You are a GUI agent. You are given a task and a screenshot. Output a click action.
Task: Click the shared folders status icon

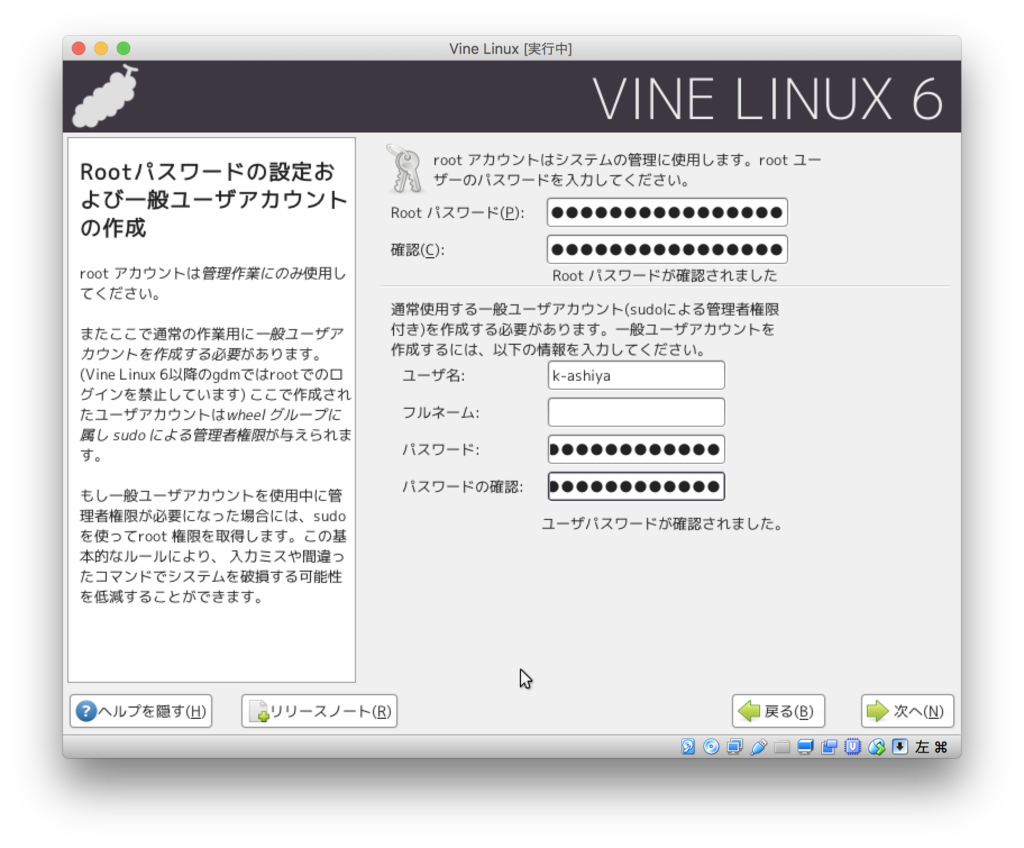pos(782,747)
